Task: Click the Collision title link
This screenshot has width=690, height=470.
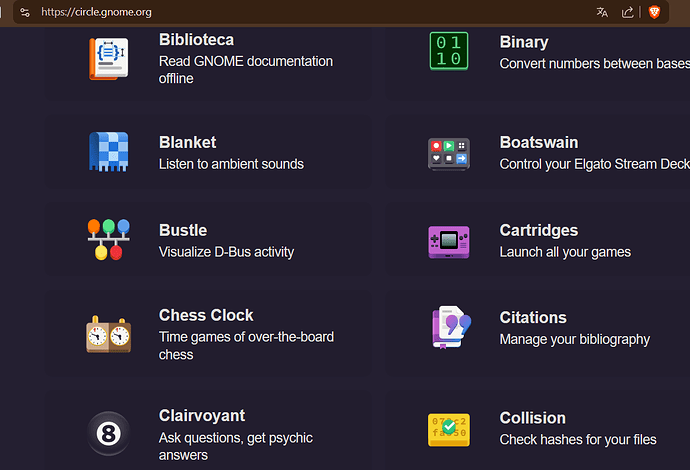Action: tap(532, 418)
